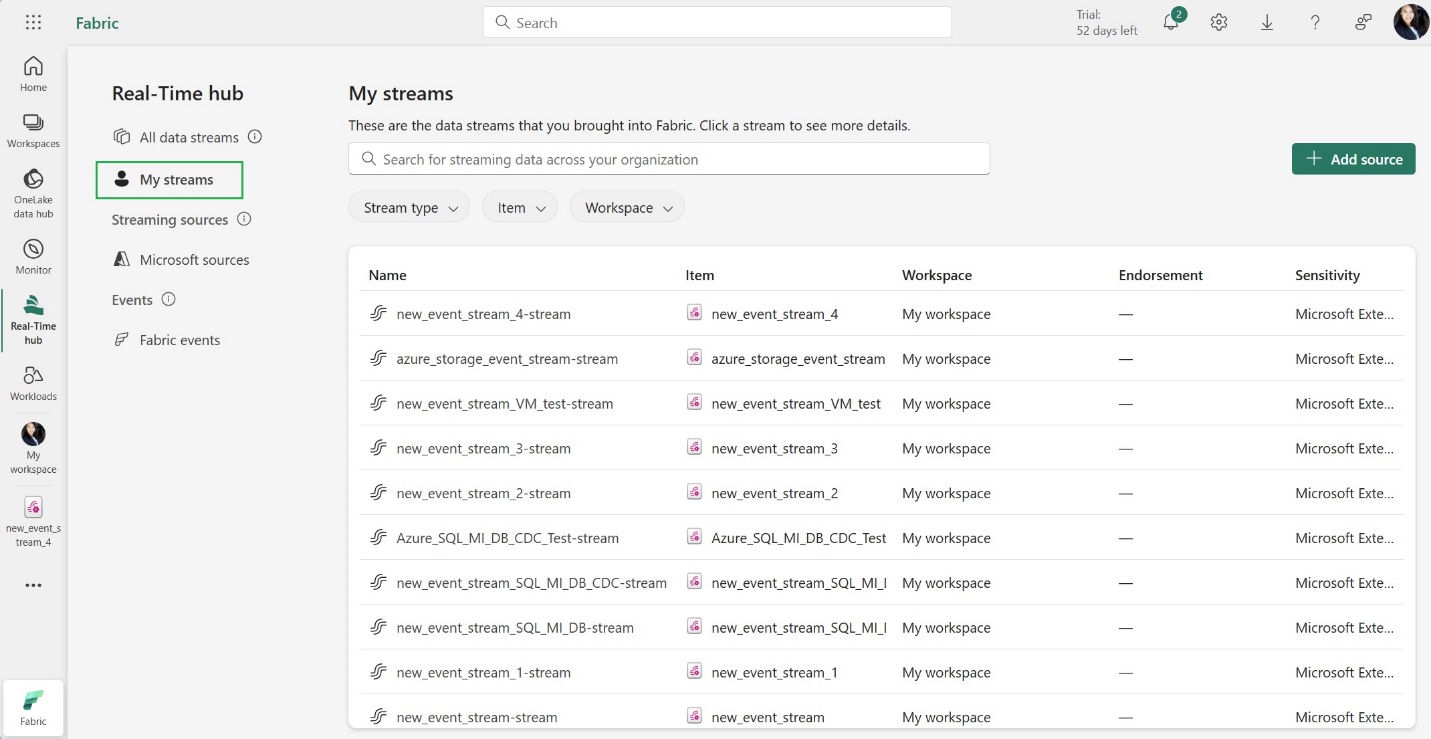
Task: Click info icon next to Streaming sources
Action: point(244,219)
